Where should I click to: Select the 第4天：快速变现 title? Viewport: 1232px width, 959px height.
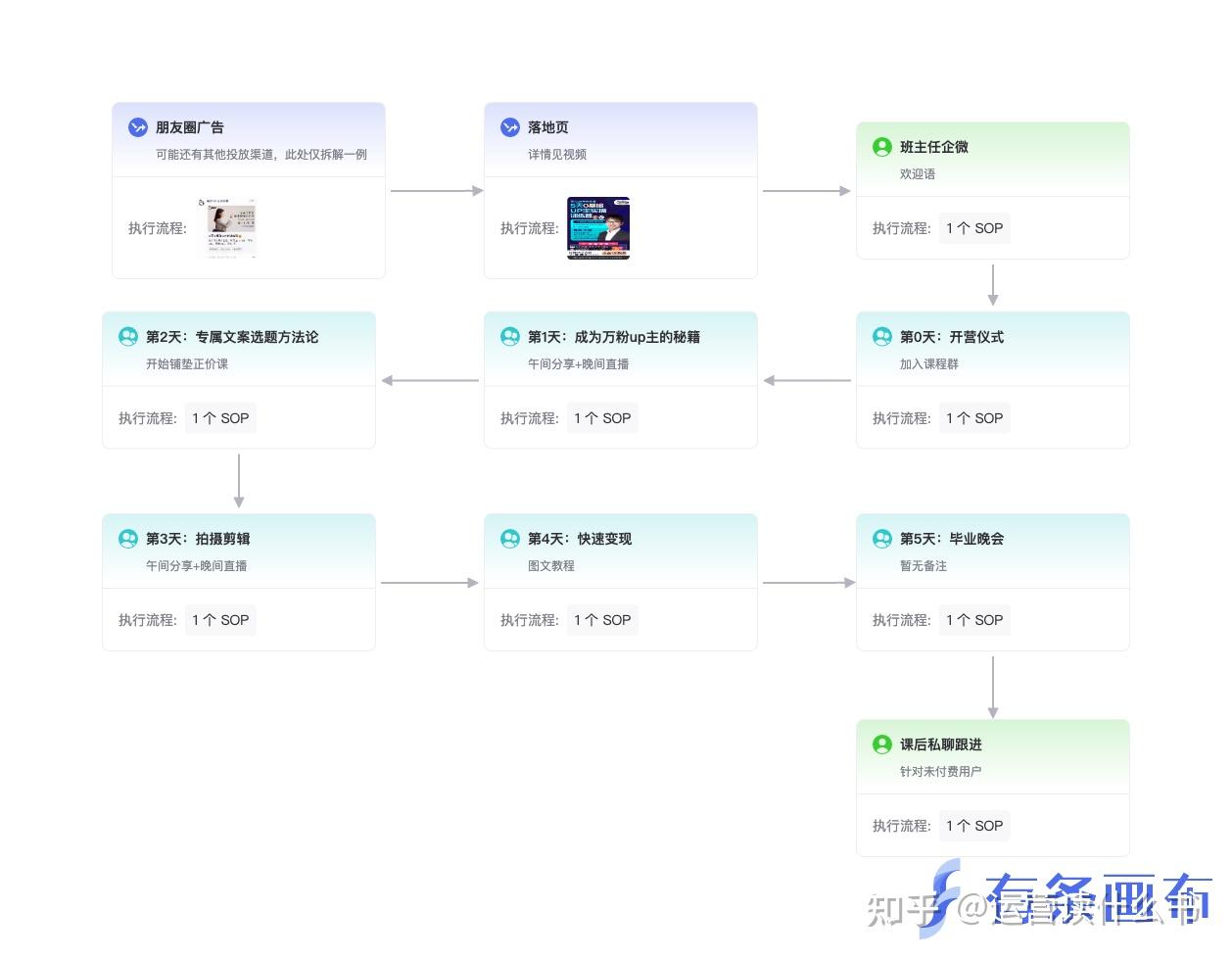580,539
